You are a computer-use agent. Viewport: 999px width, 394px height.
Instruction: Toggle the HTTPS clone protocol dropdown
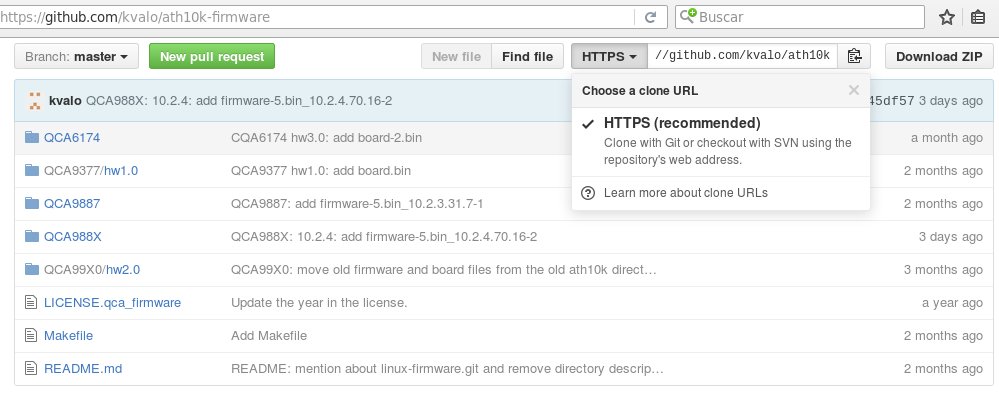pos(609,56)
